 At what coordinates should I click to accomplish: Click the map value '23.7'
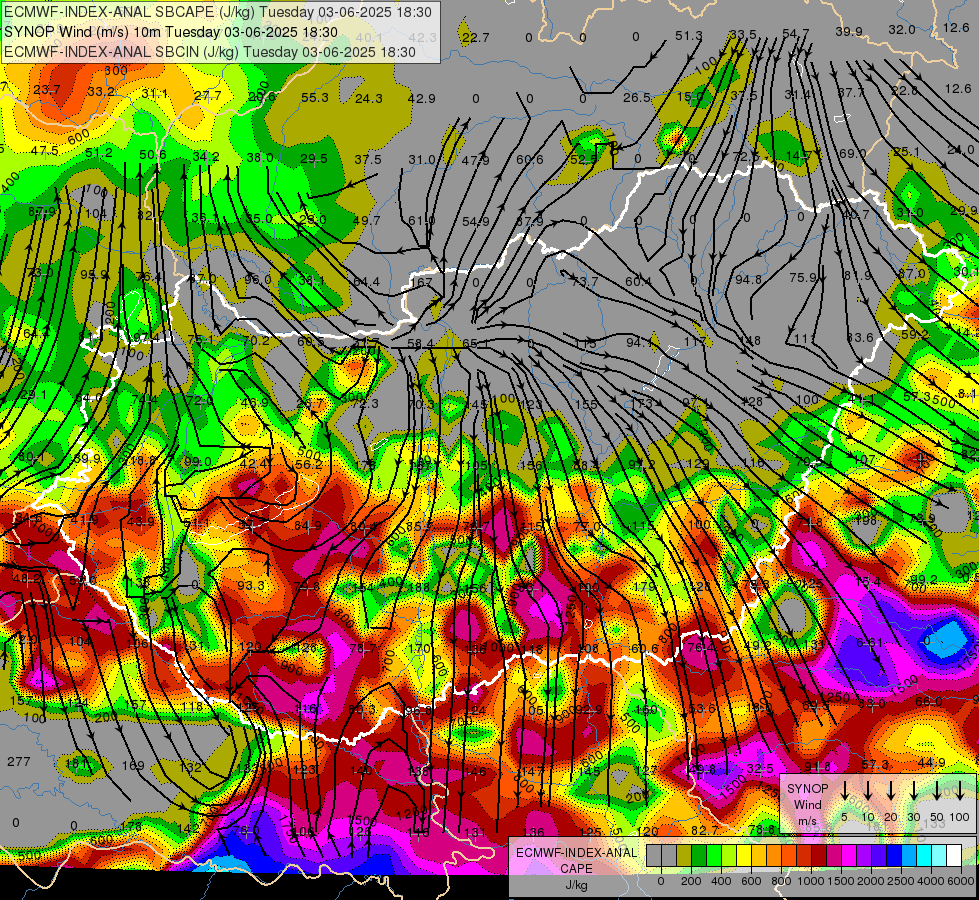pos(47,89)
